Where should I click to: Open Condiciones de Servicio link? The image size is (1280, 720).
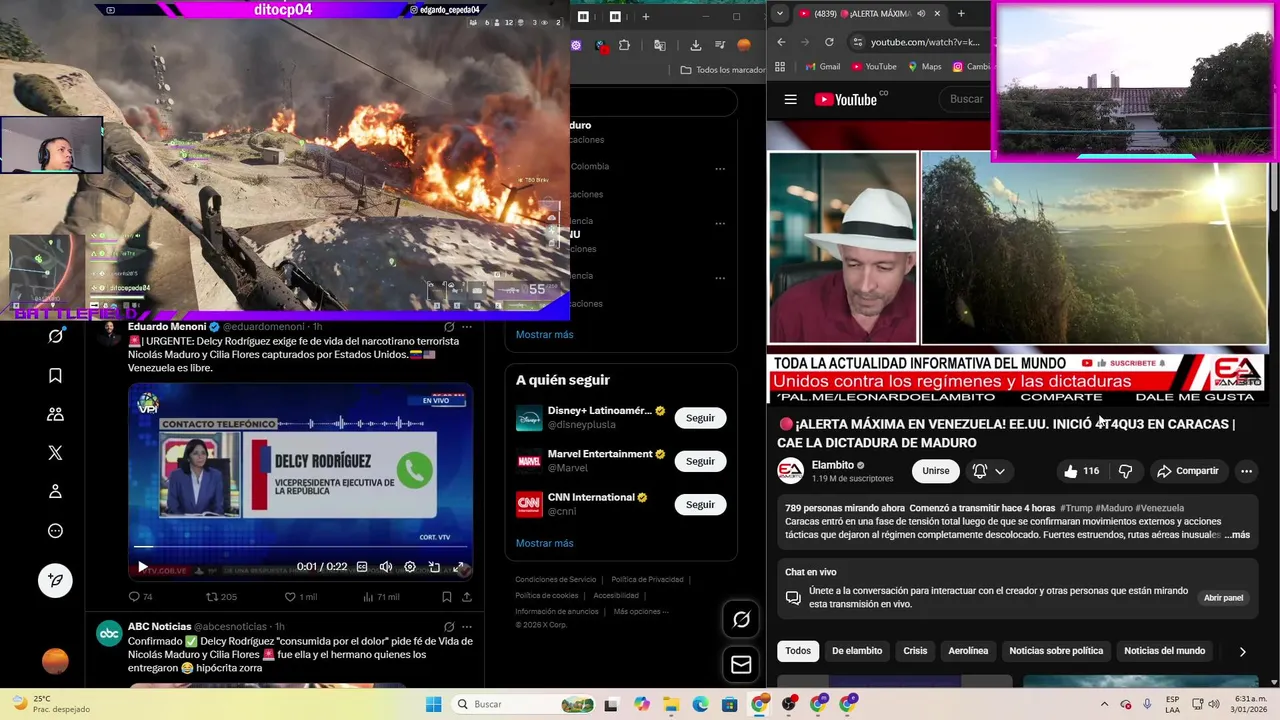click(555, 580)
